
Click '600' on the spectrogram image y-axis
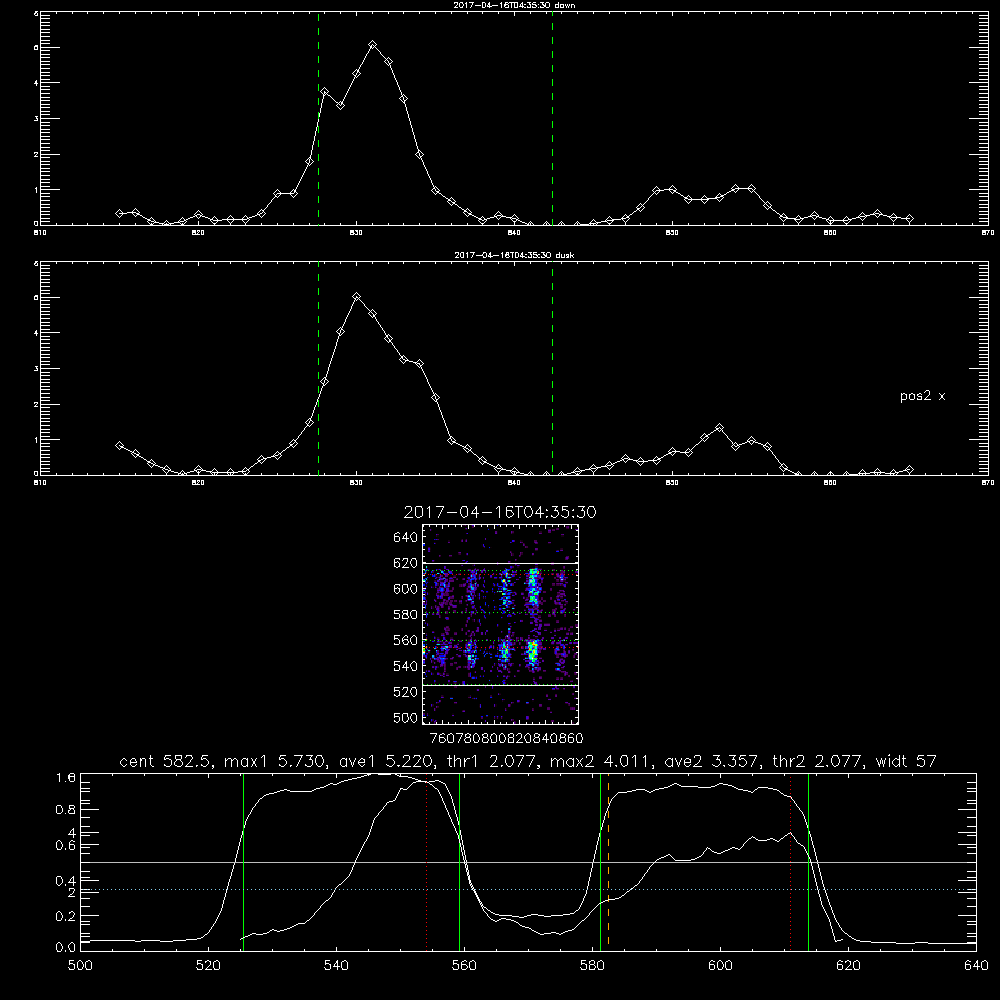point(406,589)
